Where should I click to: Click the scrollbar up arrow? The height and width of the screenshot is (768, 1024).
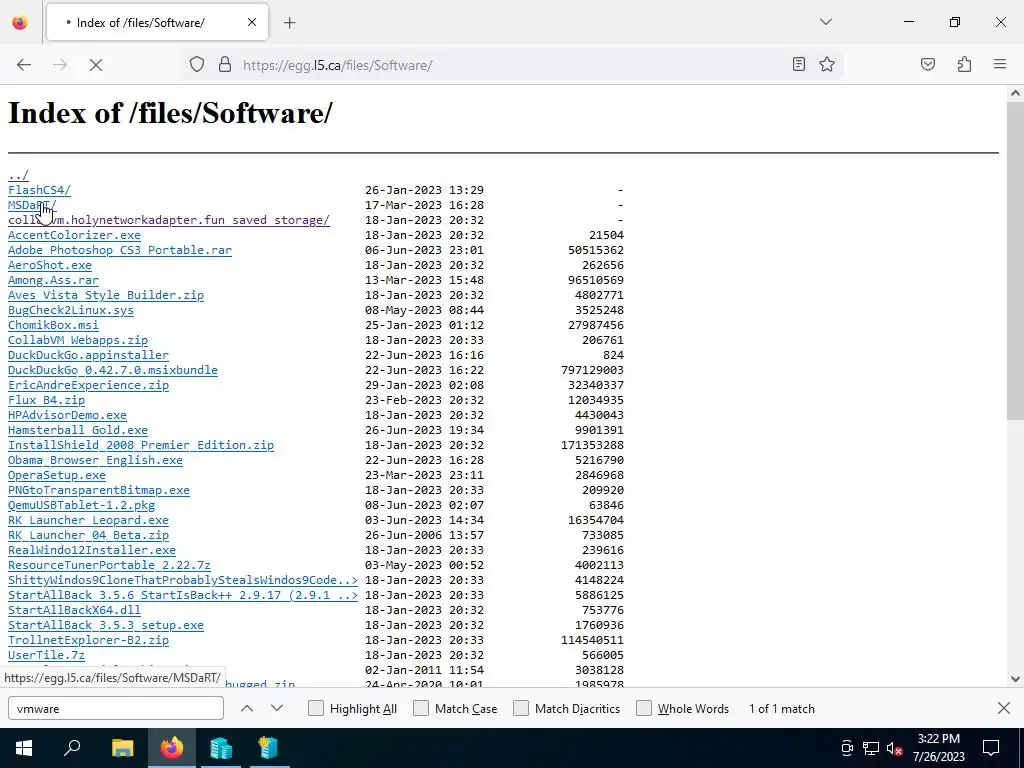tap(1015, 93)
